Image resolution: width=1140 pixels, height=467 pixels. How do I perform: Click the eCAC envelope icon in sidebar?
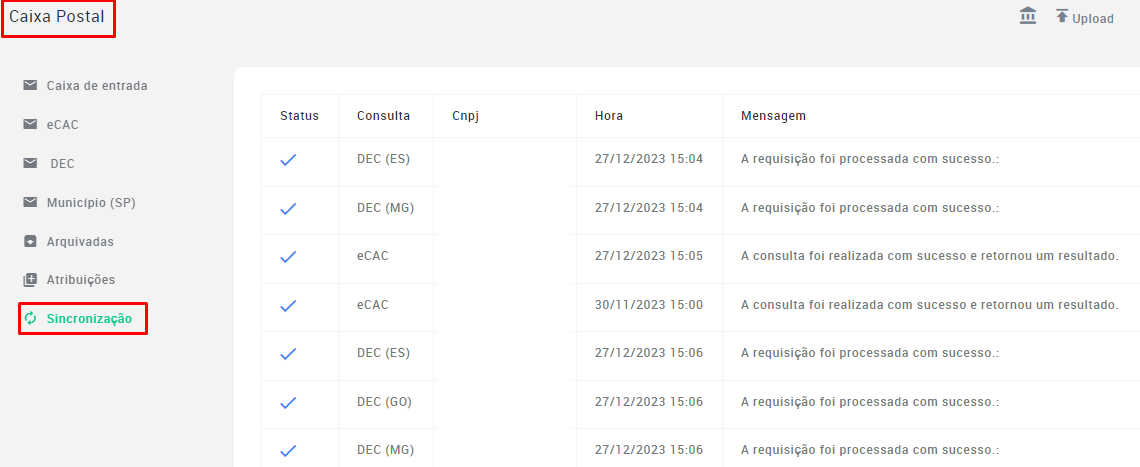pos(30,124)
